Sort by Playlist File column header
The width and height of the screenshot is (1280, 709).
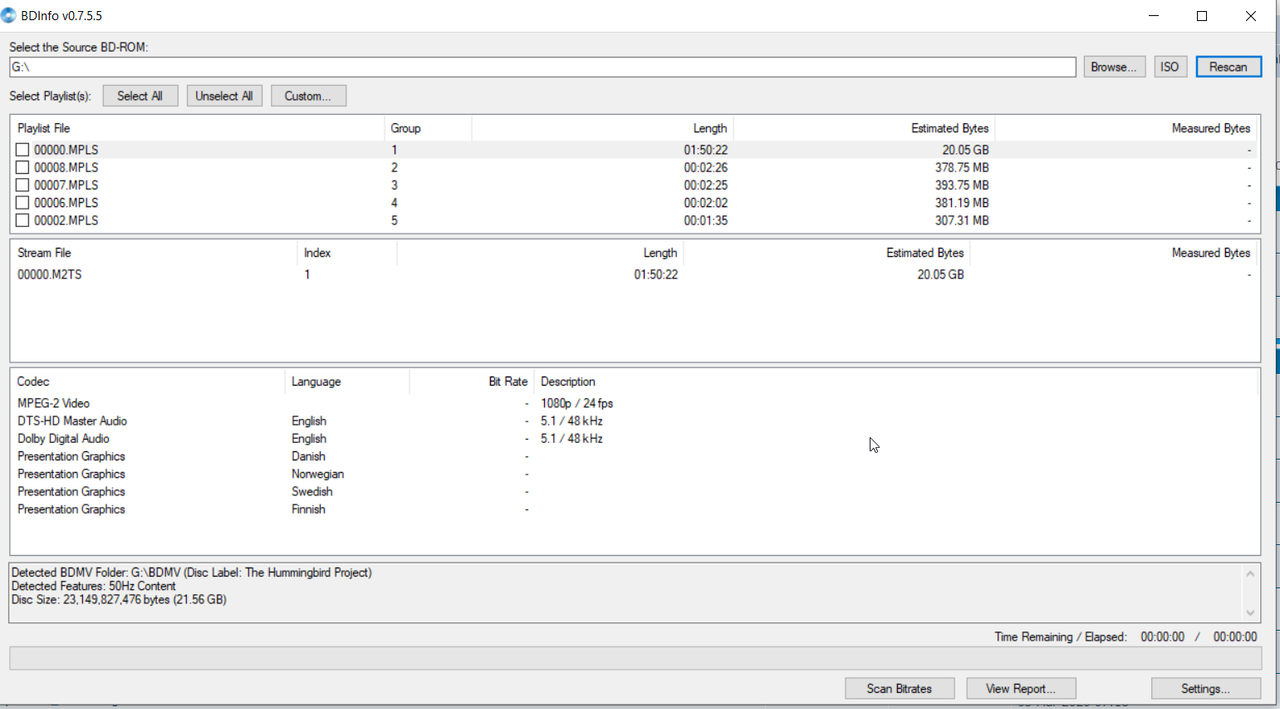197,128
